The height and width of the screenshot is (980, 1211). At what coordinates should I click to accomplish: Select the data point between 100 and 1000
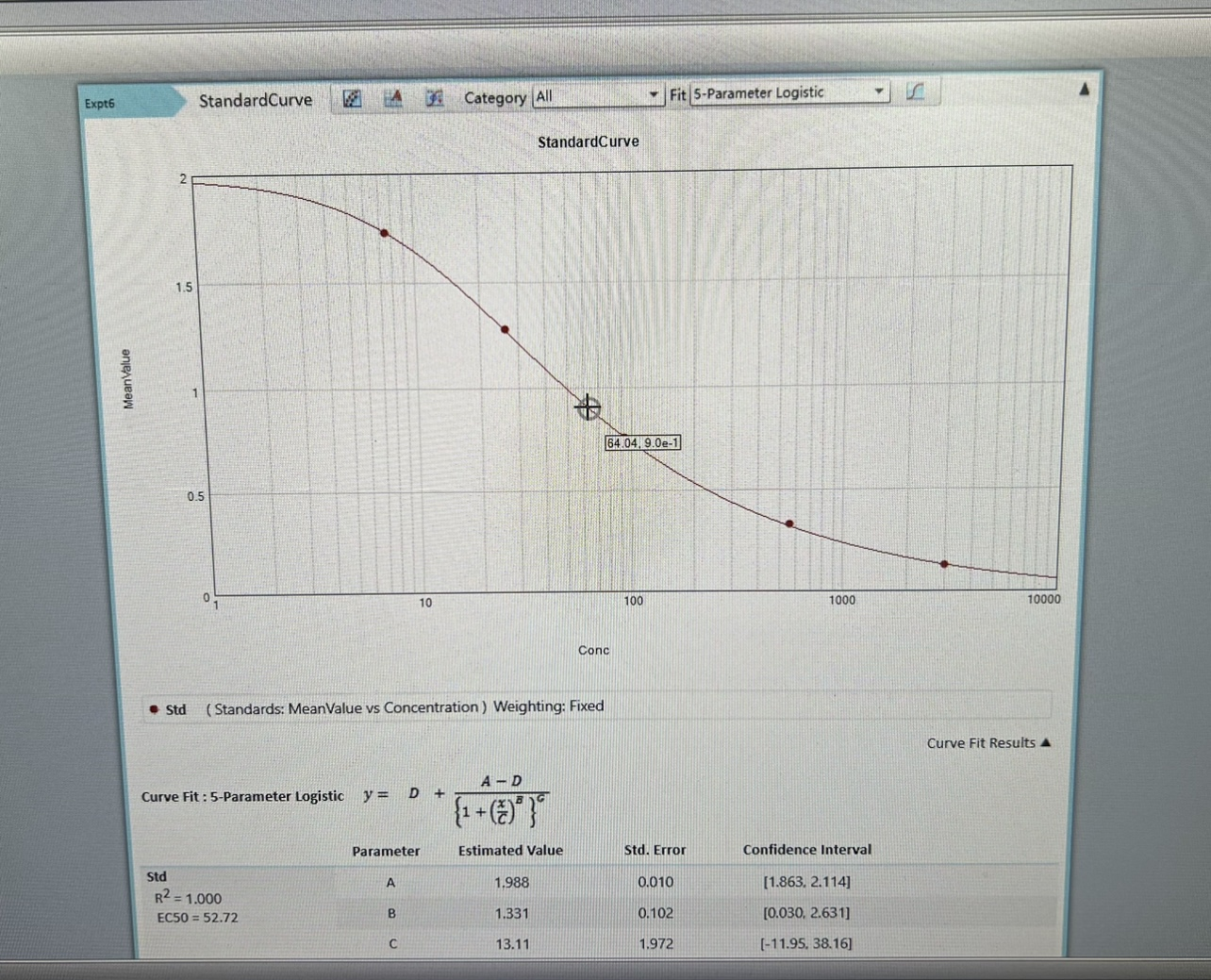click(789, 523)
